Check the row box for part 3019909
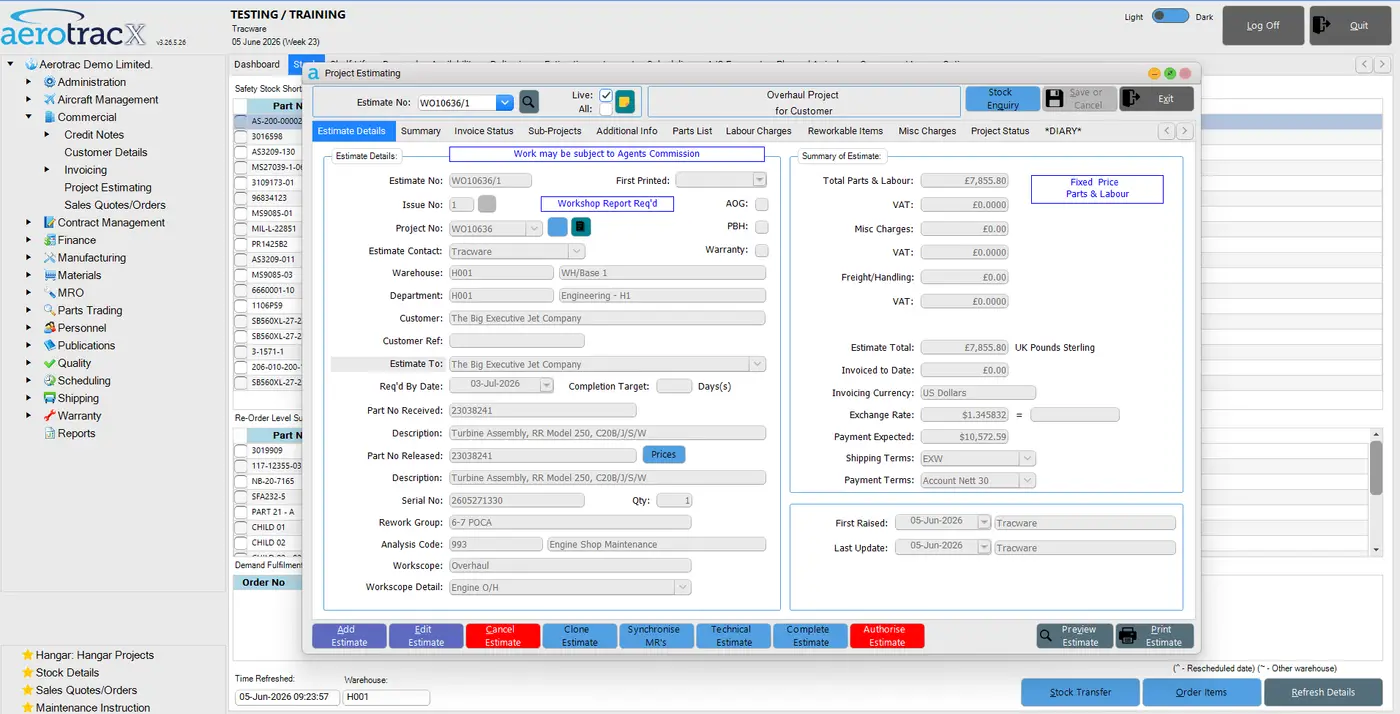Viewport: 1400px width, 714px height. tap(240, 451)
